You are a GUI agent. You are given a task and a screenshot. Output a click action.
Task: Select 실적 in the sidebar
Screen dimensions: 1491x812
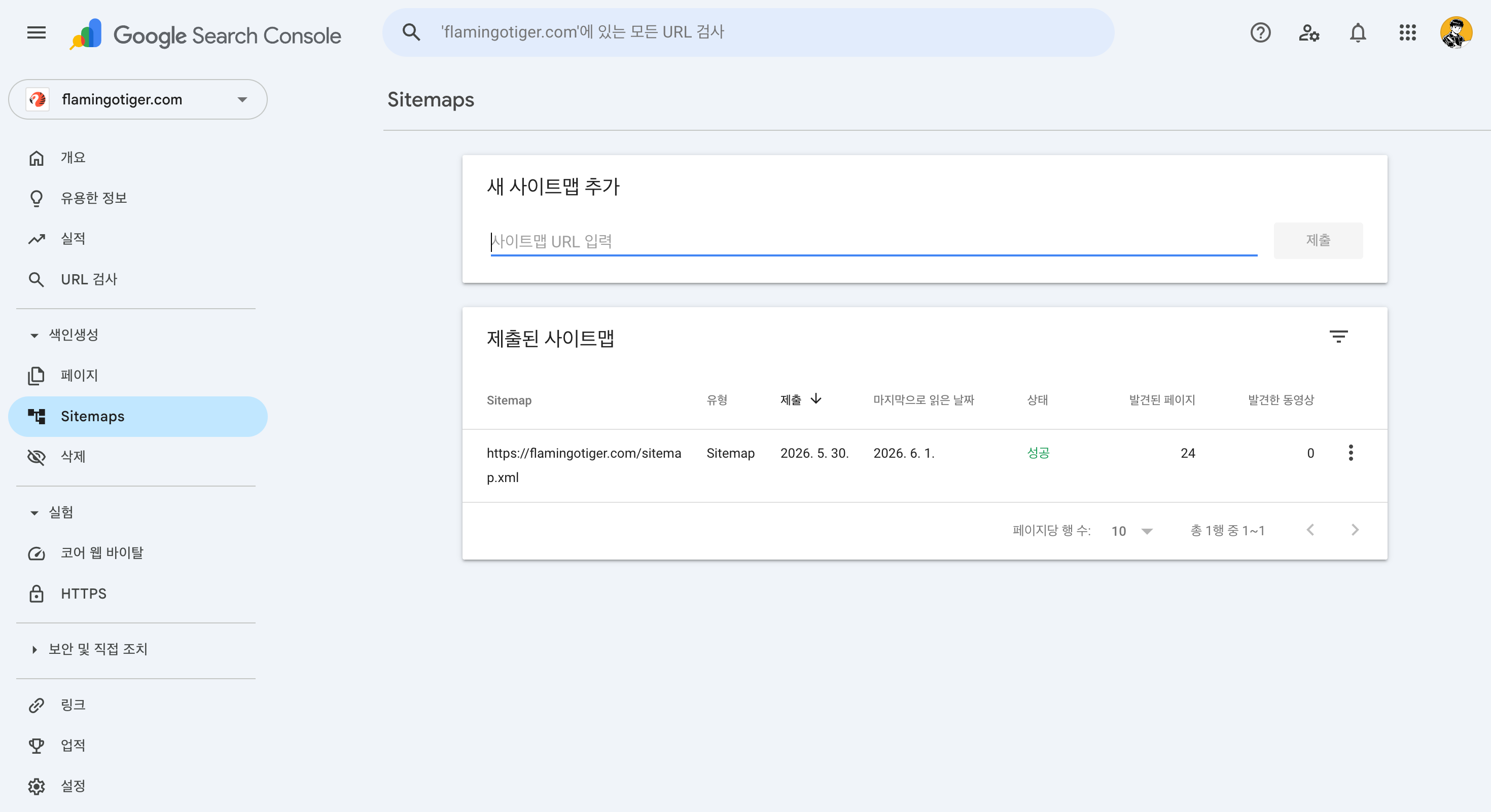click(x=138, y=239)
